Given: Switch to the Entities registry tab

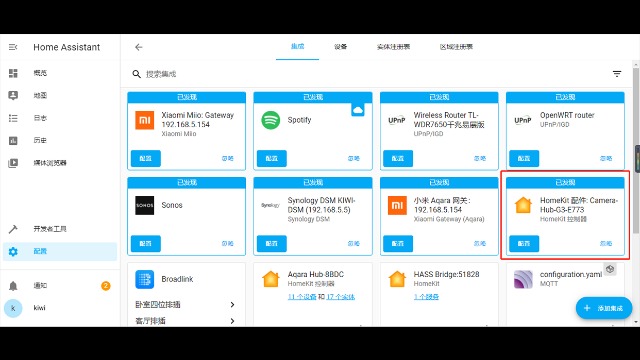Looking at the screenshot, I should coord(393,47).
